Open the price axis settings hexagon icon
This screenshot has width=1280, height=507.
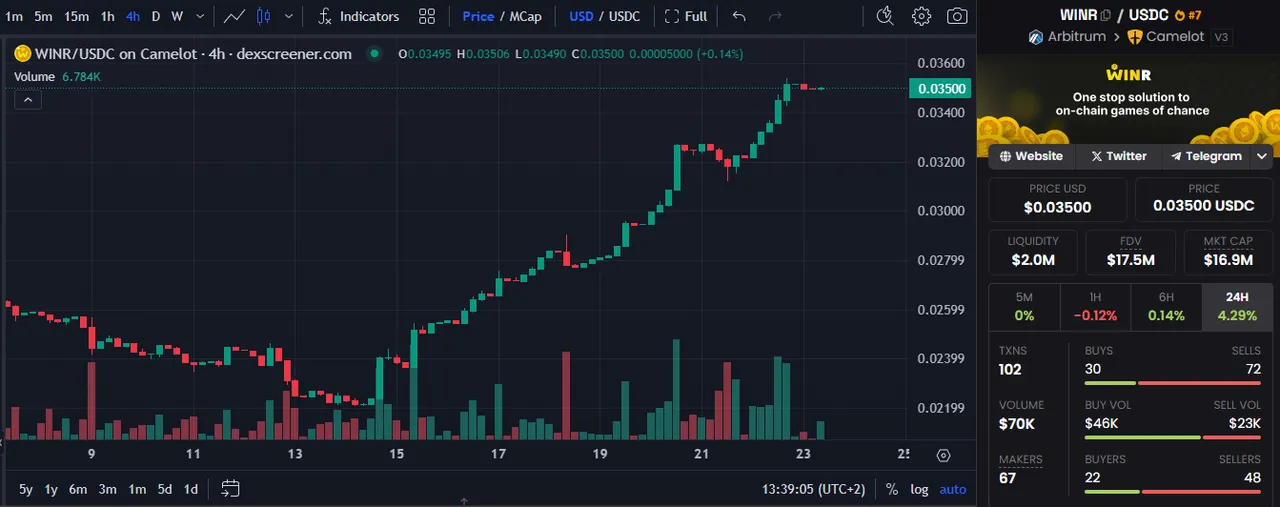943,455
